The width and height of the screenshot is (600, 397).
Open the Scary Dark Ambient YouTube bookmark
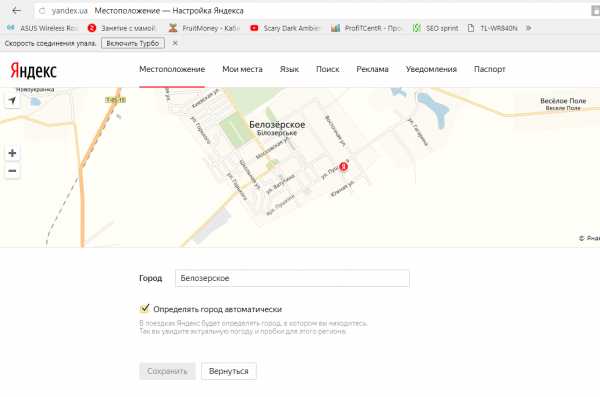[x=285, y=28]
